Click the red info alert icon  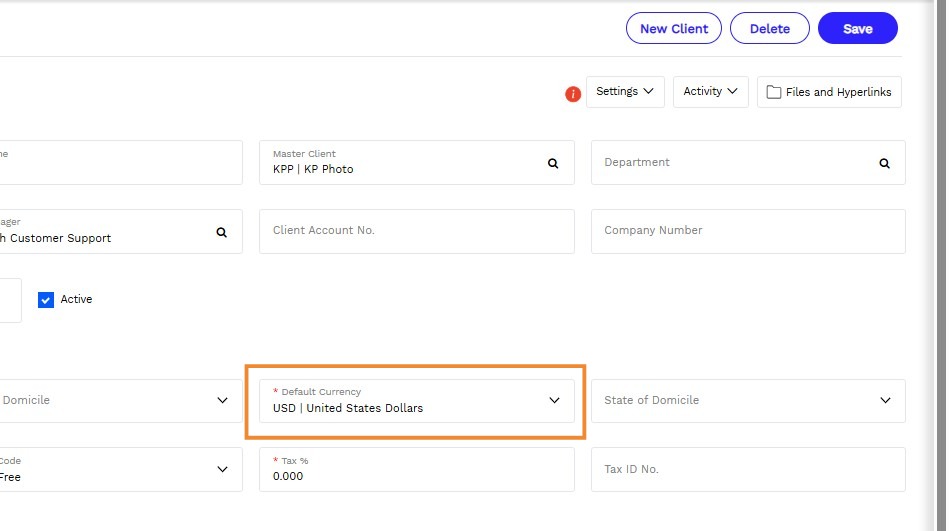click(x=573, y=94)
